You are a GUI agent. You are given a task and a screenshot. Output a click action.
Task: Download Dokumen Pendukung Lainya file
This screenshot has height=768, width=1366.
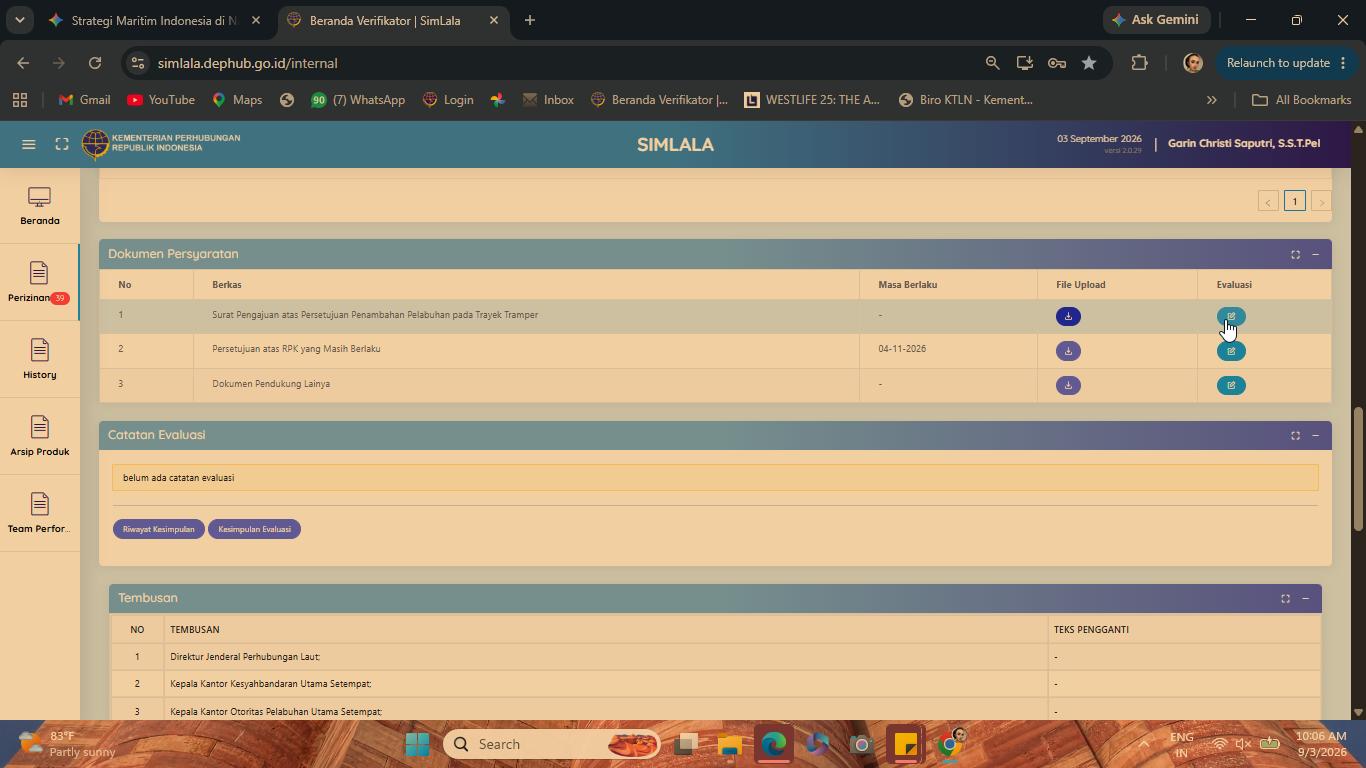point(1068,385)
